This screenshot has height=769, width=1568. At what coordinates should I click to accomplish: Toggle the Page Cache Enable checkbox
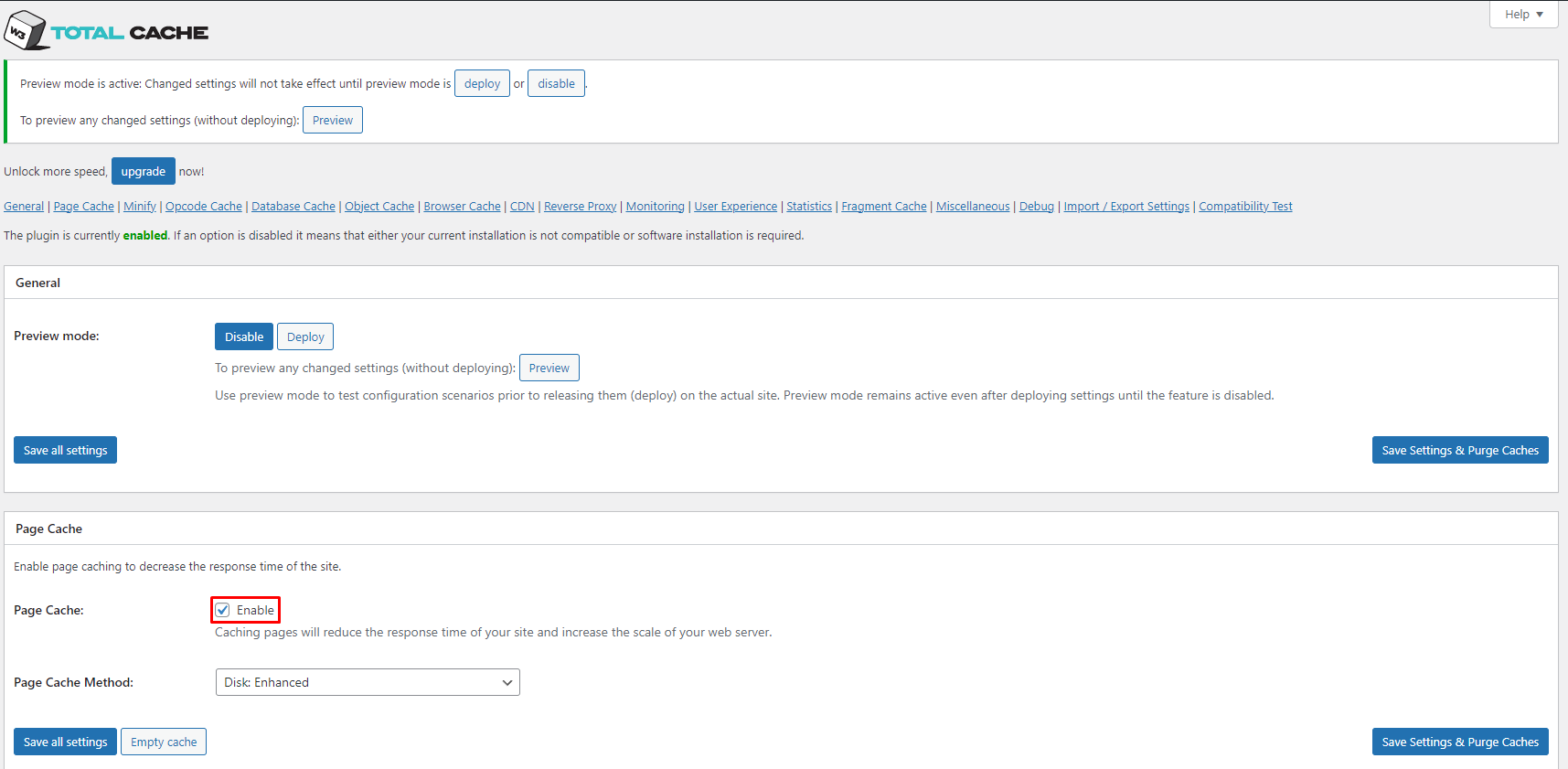(223, 610)
